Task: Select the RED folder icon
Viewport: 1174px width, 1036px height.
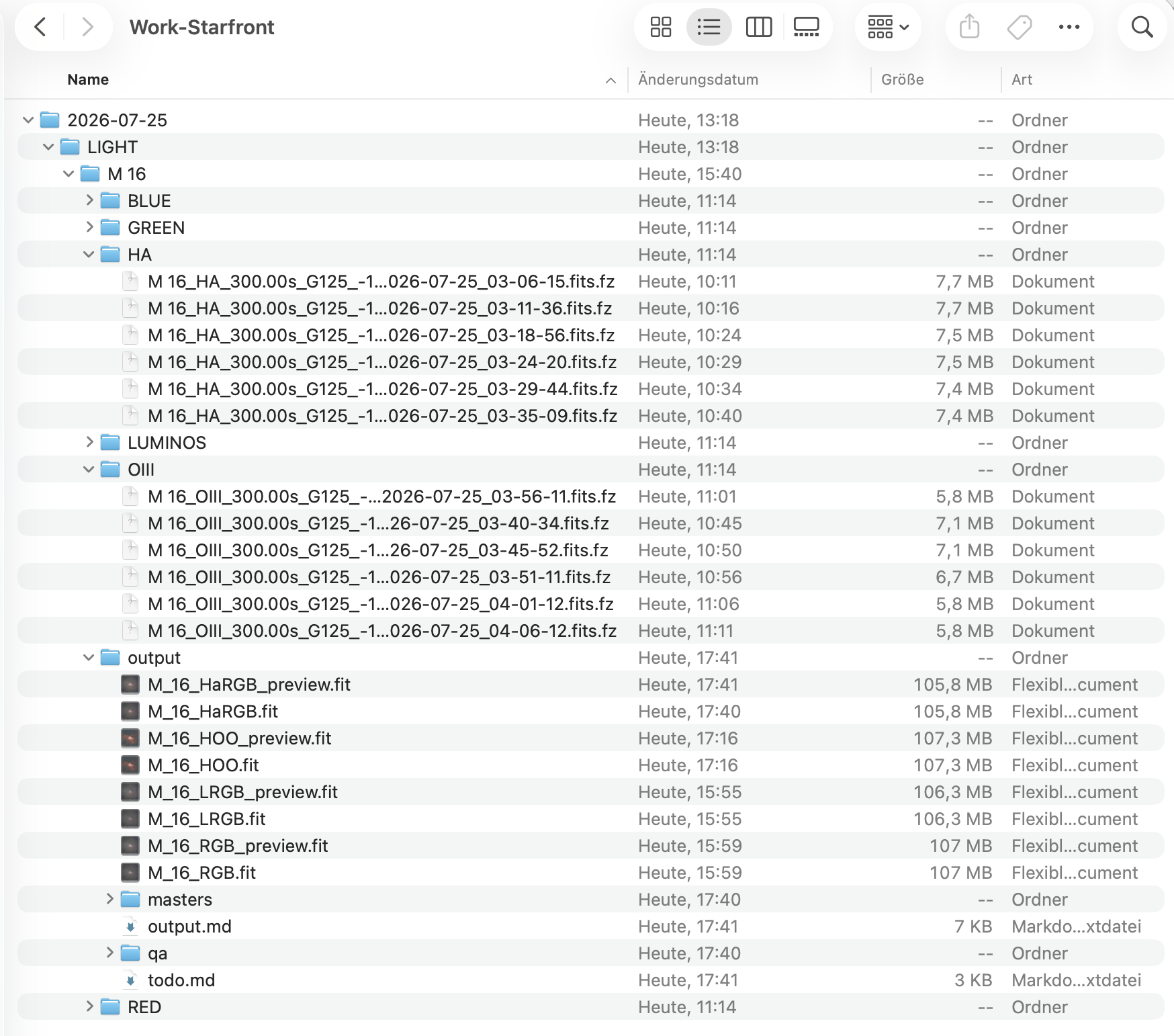Action: tap(110, 1007)
